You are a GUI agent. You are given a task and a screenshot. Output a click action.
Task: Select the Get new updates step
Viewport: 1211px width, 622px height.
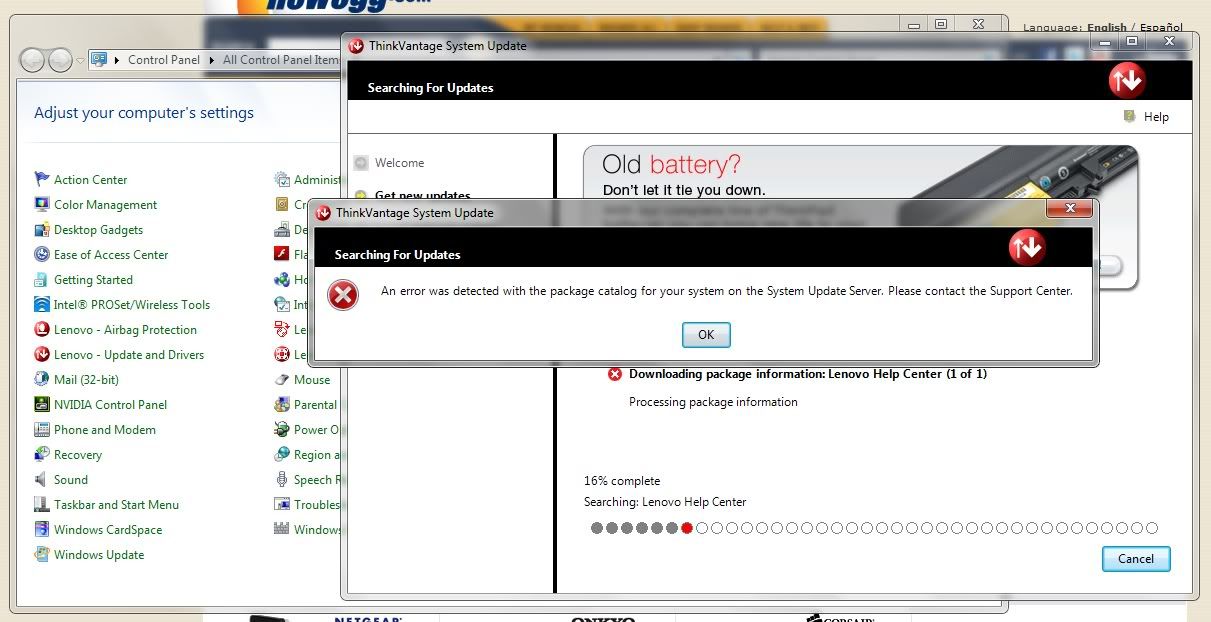point(422,196)
